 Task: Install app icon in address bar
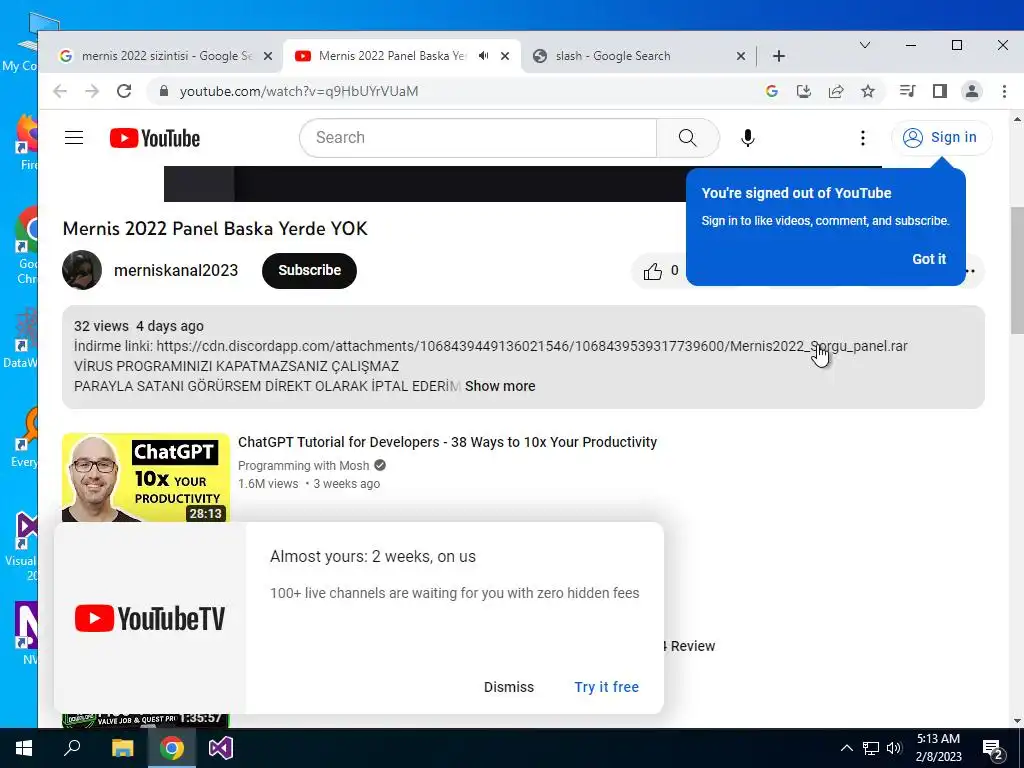pyautogui.click(x=804, y=91)
